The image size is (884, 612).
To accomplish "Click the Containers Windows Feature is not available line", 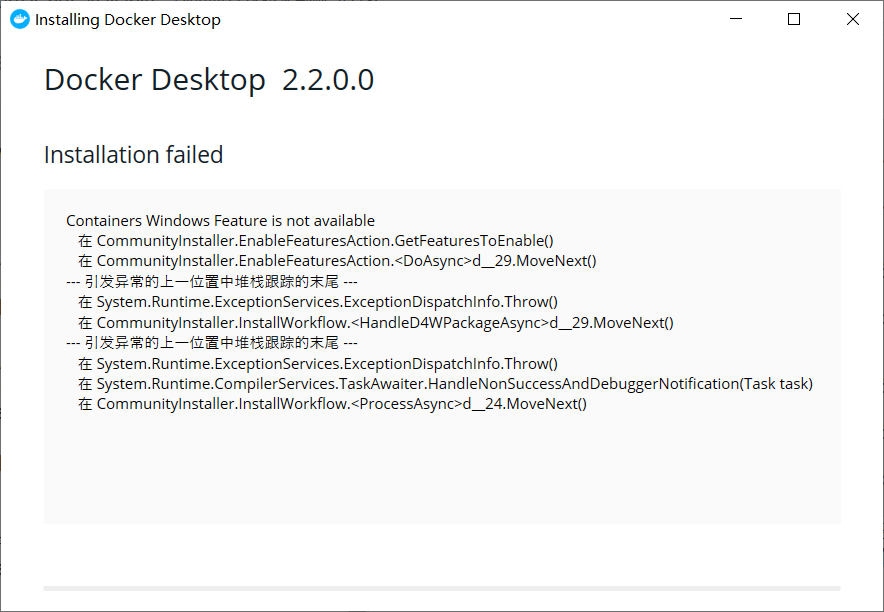I will pos(220,220).
